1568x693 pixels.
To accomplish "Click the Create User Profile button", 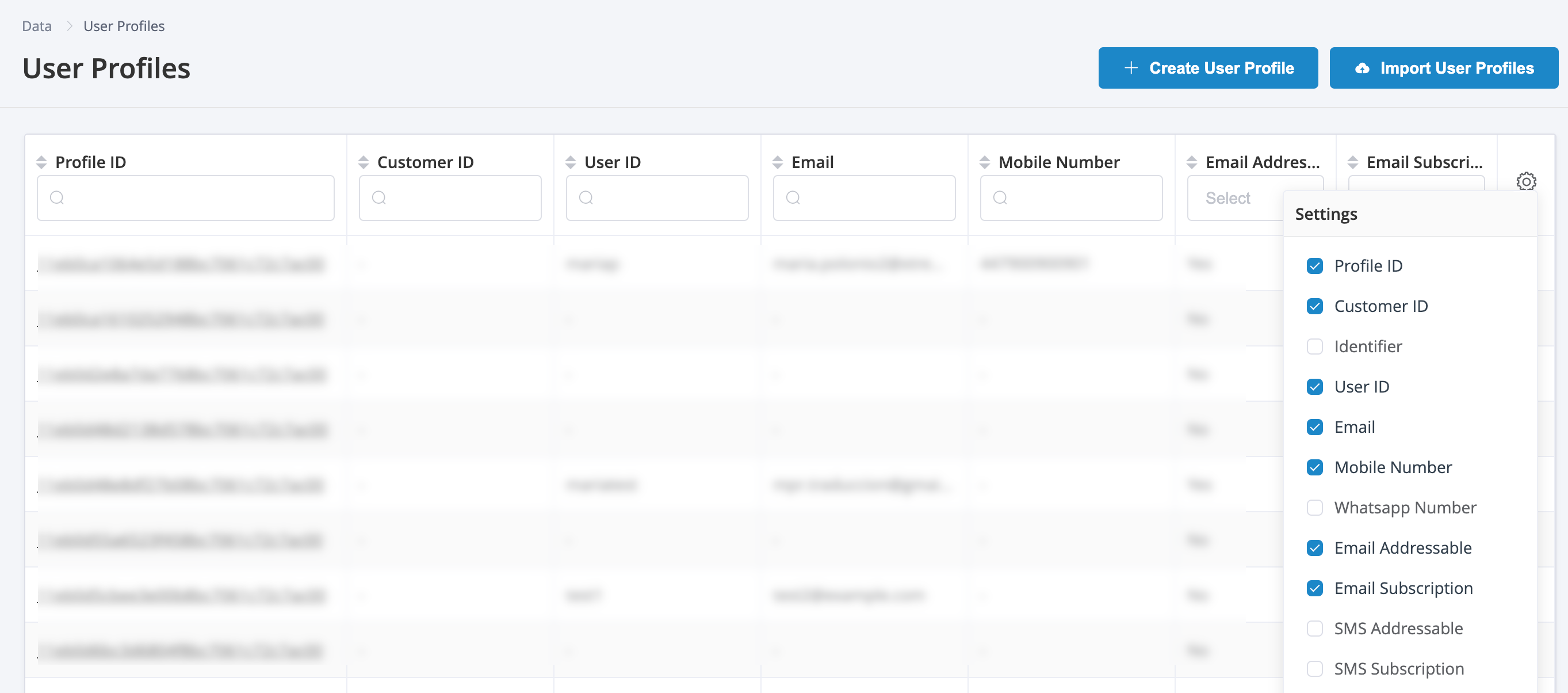I will pos(1208,68).
